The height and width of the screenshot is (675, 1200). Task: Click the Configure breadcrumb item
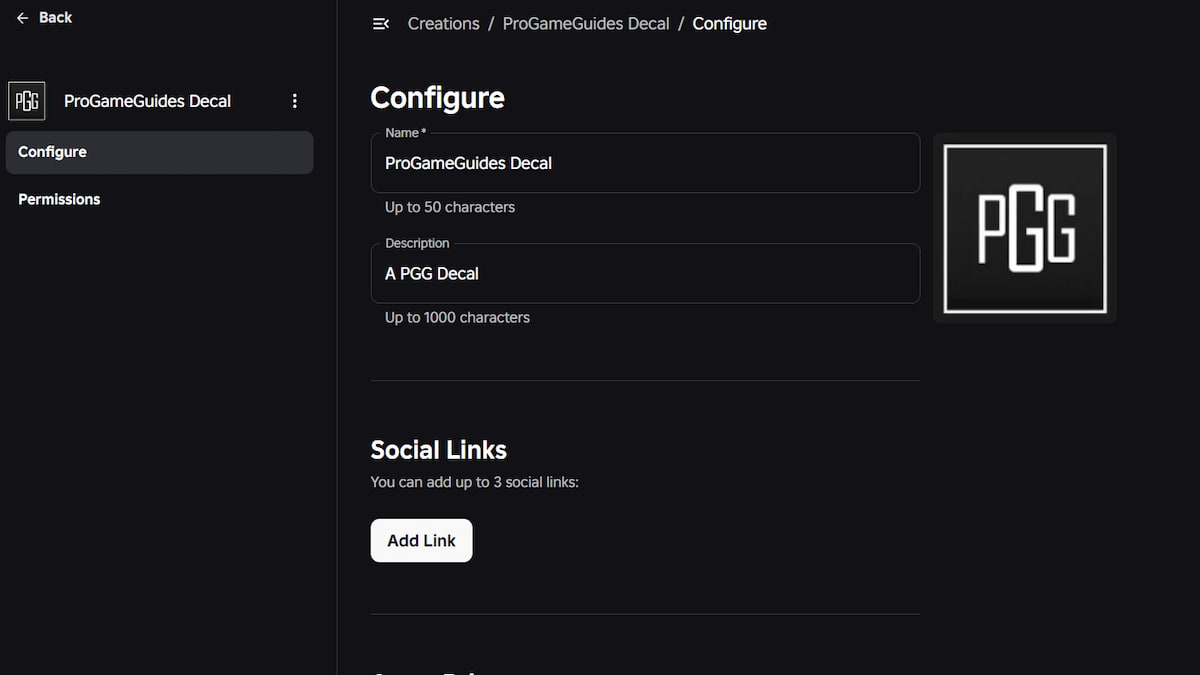[x=729, y=24]
